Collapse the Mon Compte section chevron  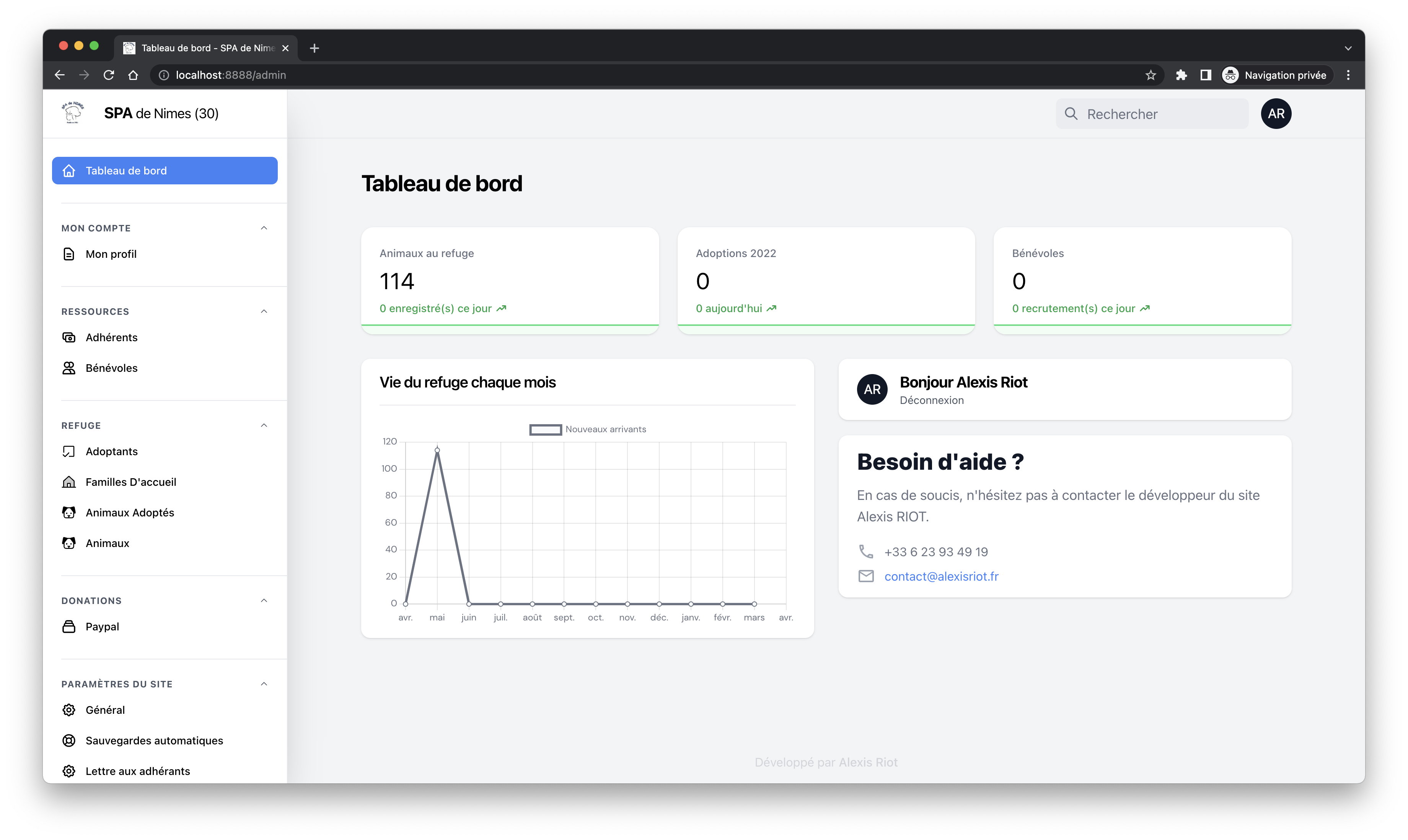tap(264, 228)
